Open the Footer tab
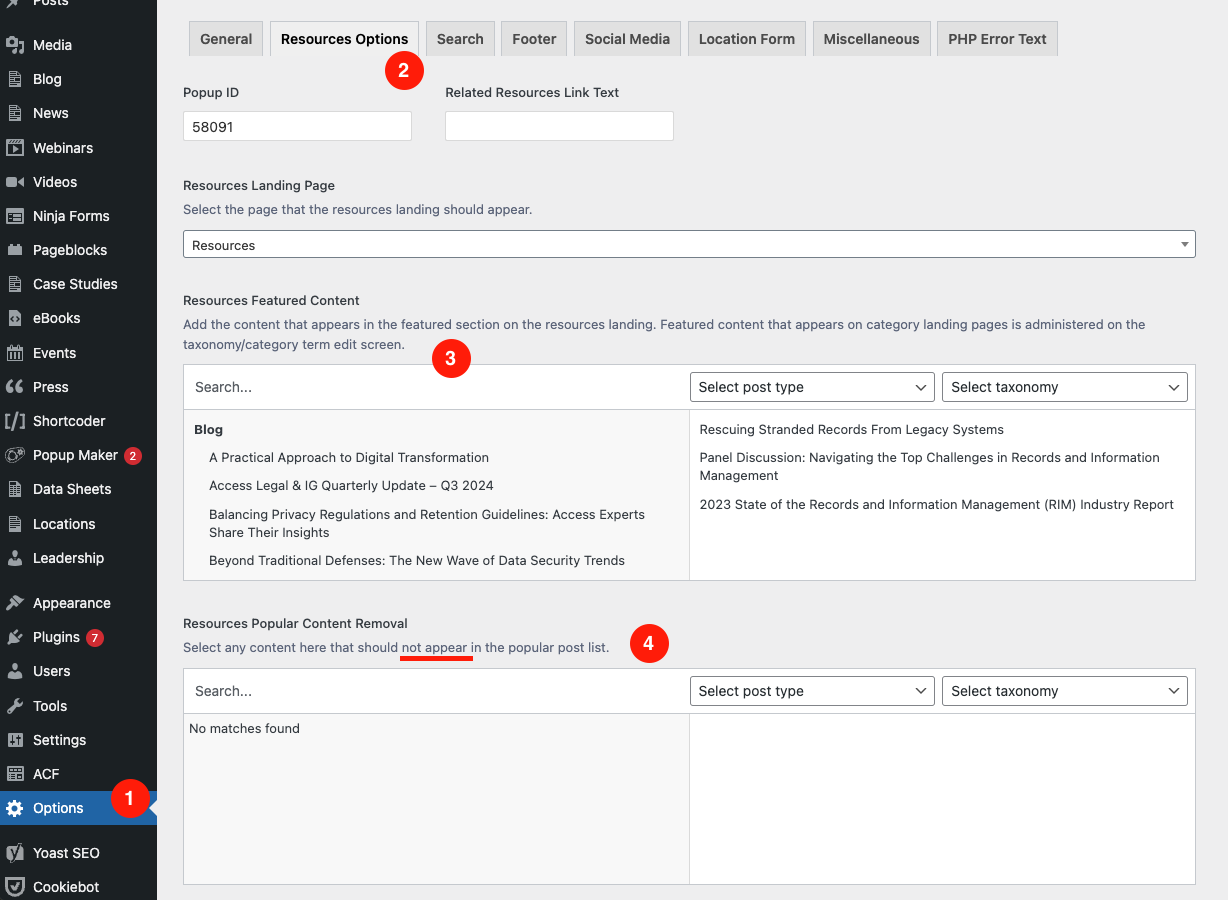The height and width of the screenshot is (900, 1228). 534,39
